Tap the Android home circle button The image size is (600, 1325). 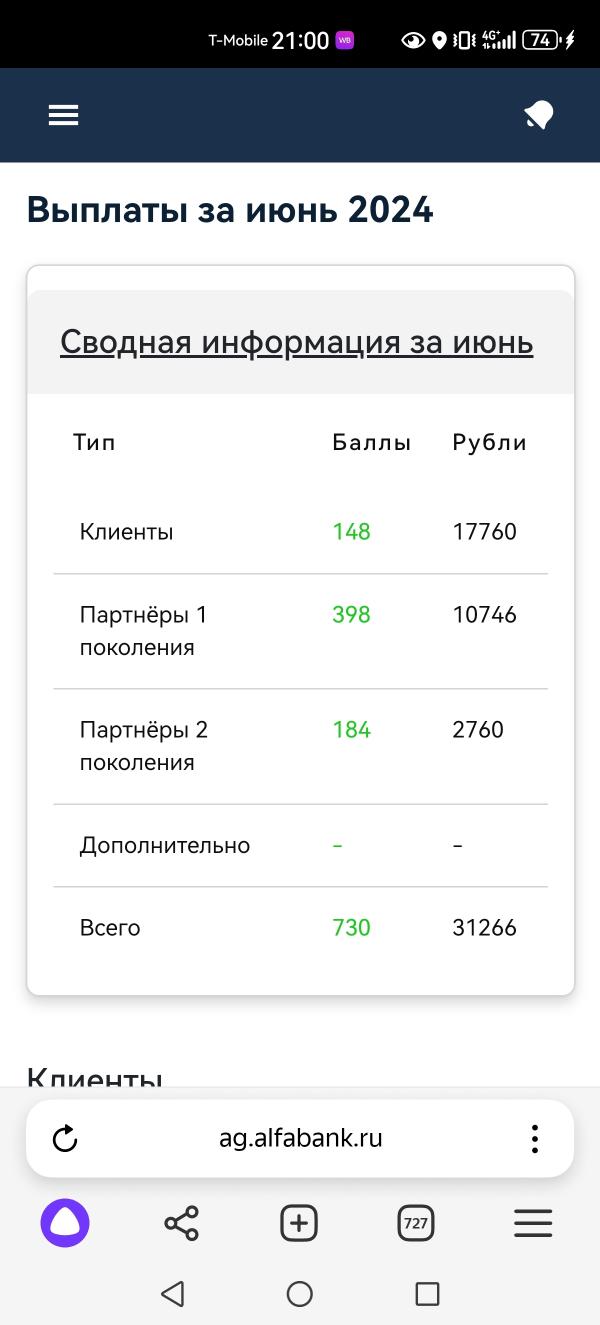(300, 1294)
